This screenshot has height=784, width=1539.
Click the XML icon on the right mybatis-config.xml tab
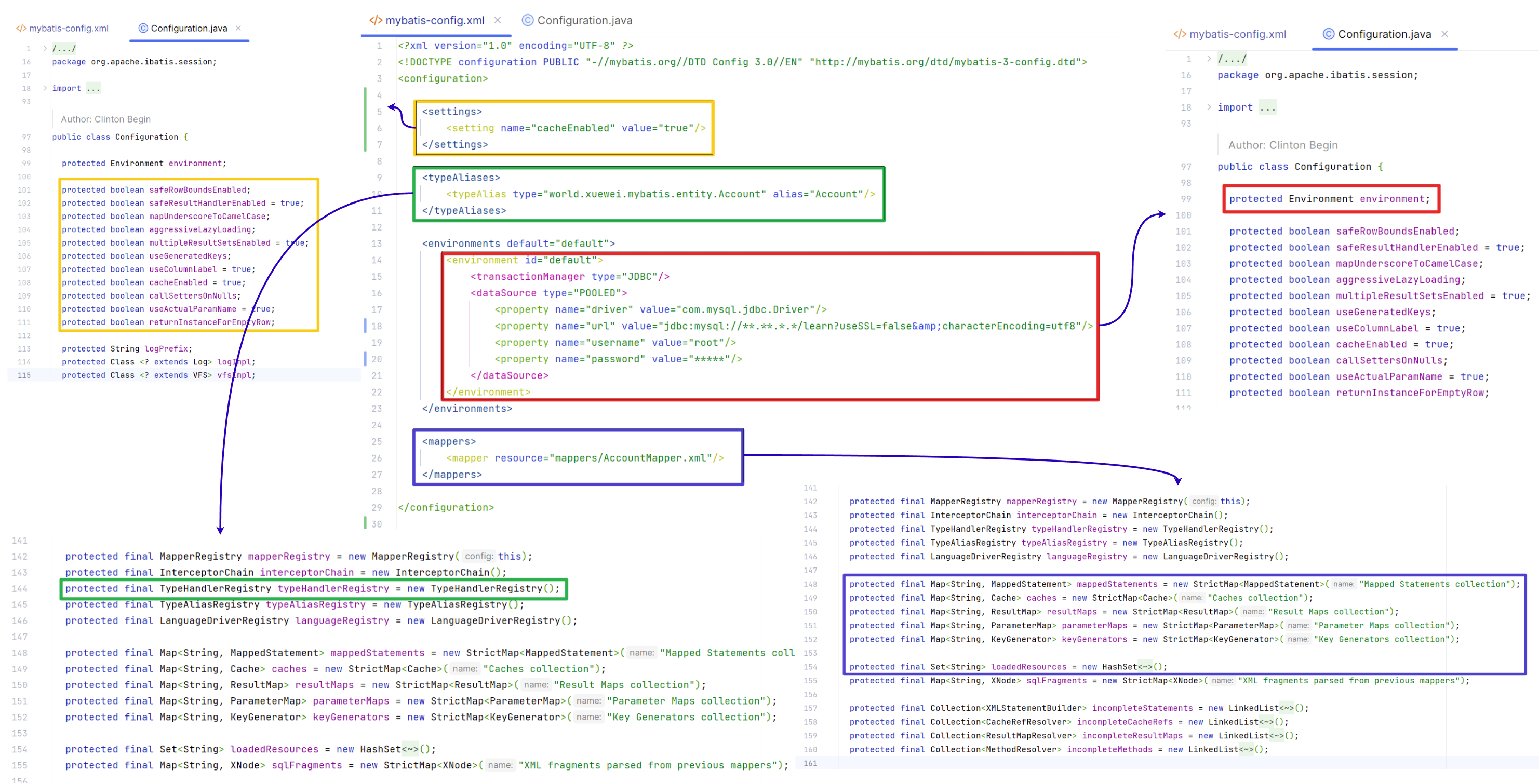pos(1180,34)
